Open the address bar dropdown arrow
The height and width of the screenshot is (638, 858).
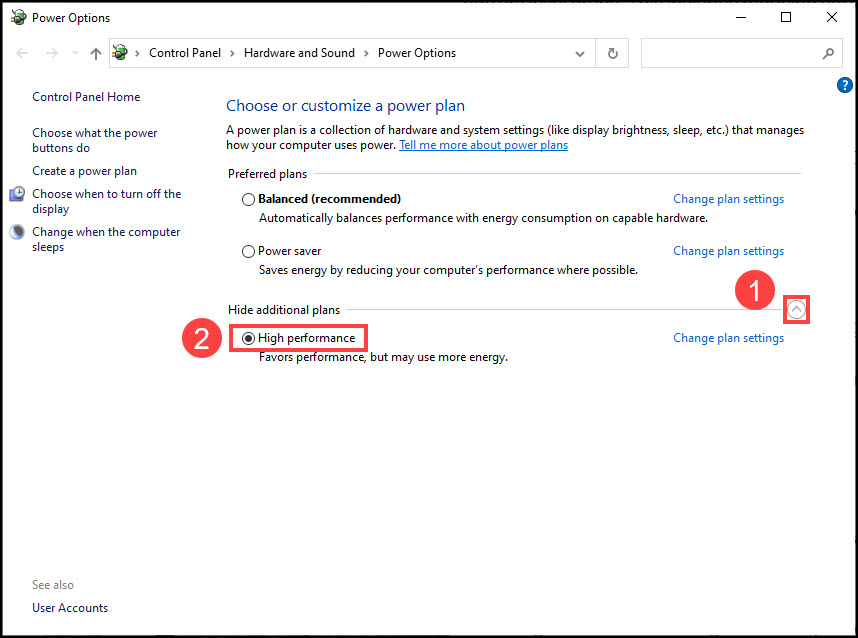pyautogui.click(x=579, y=53)
